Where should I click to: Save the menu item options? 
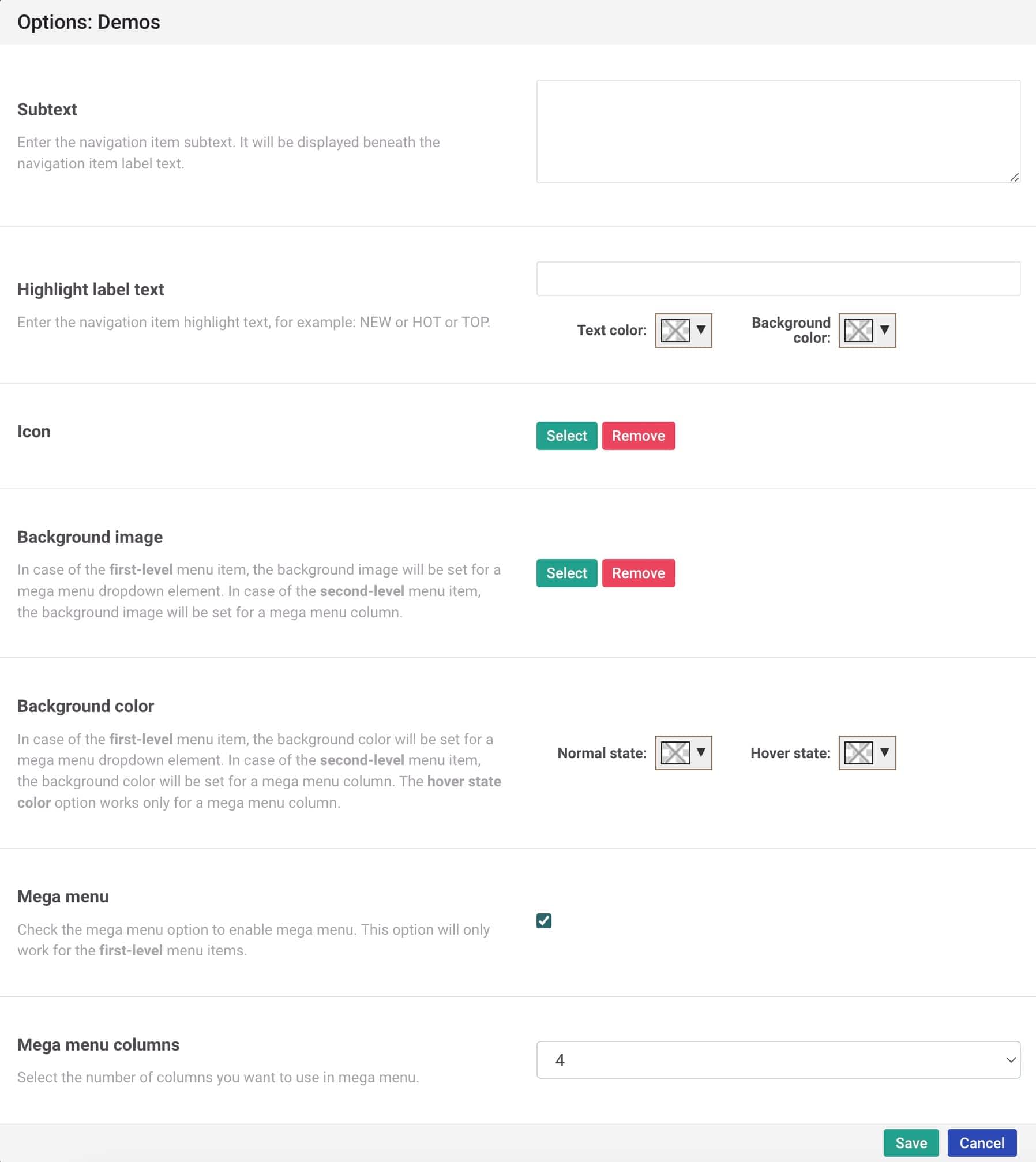tap(911, 1143)
